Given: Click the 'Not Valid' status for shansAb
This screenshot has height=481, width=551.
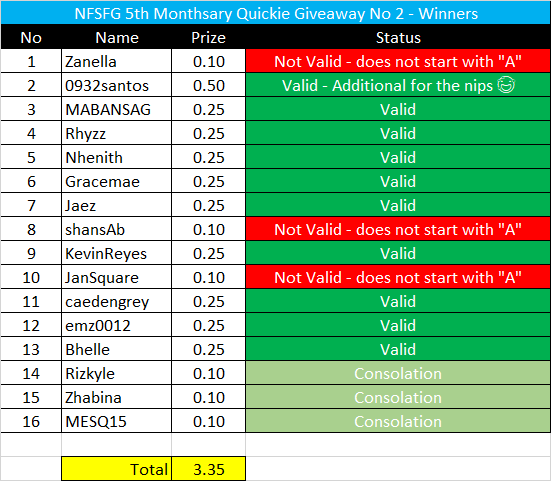Looking at the screenshot, I should coord(398,229).
